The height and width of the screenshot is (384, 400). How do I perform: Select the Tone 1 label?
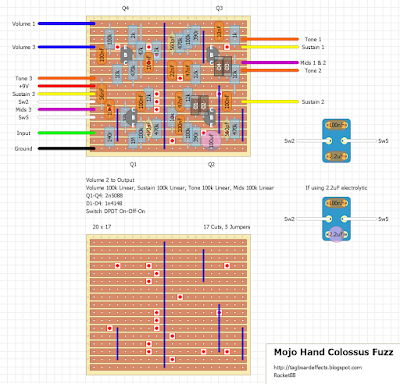[x=313, y=39]
